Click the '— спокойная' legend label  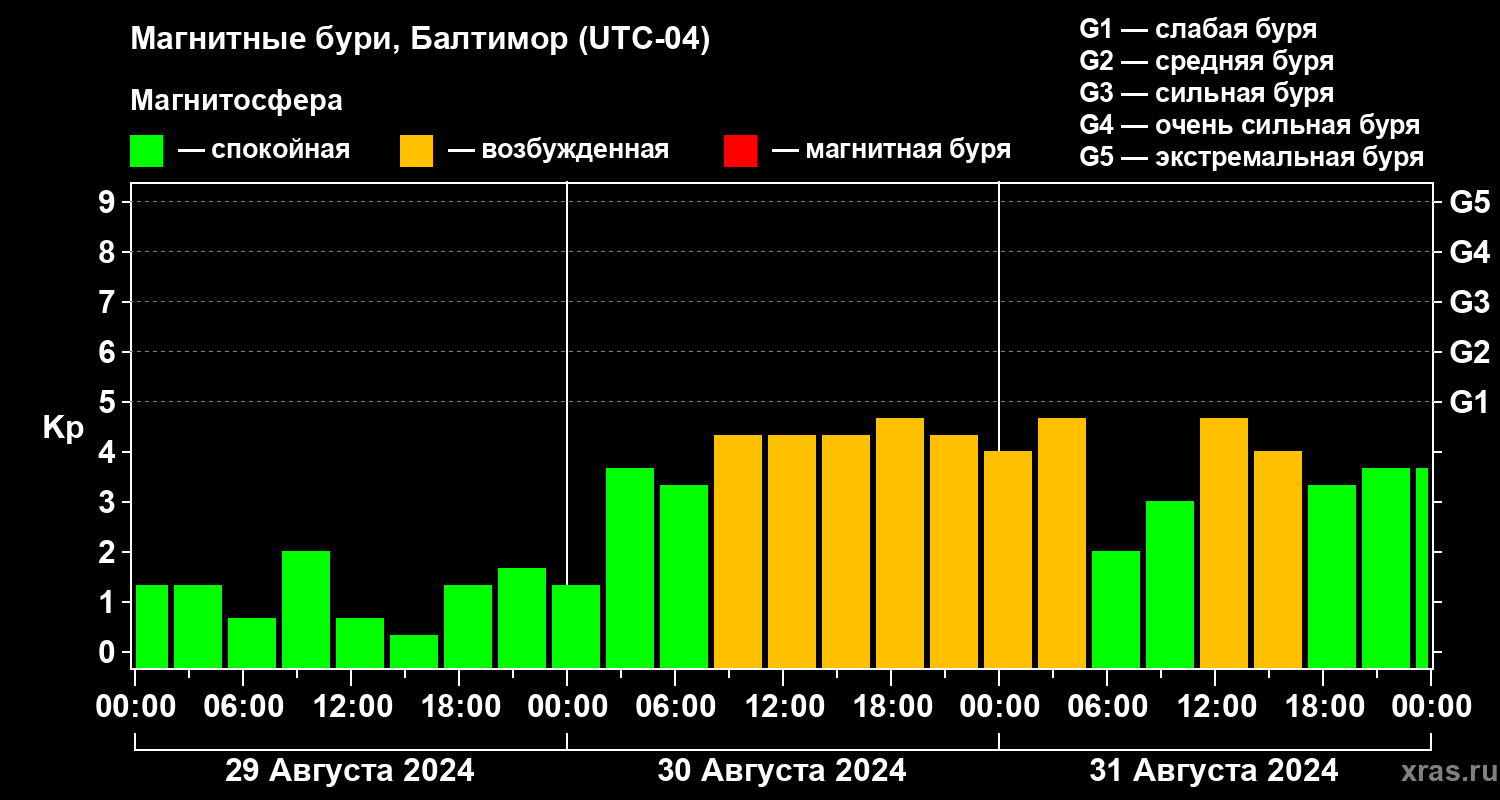pos(264,150)
